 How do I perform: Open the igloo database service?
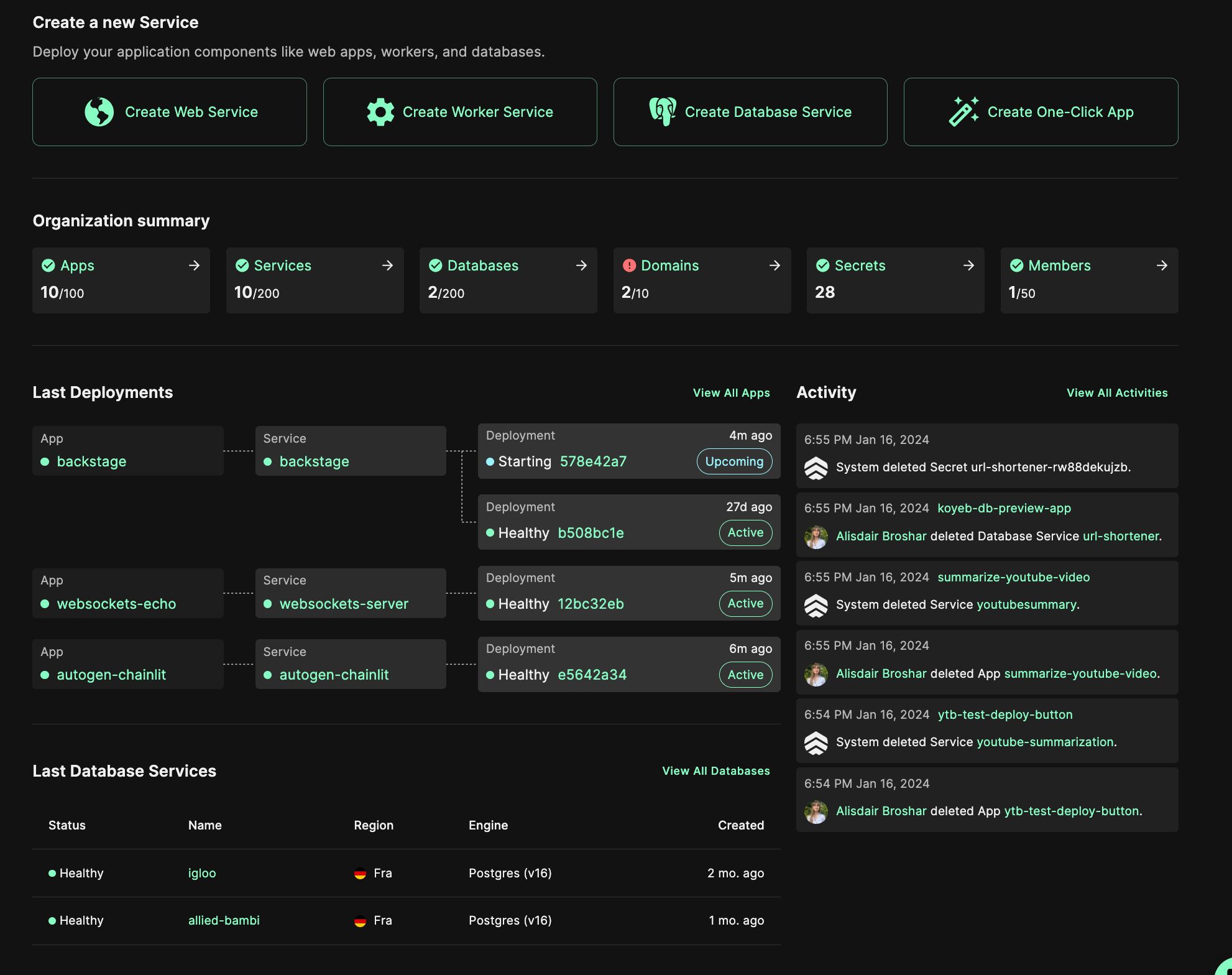tap(202, 873)
